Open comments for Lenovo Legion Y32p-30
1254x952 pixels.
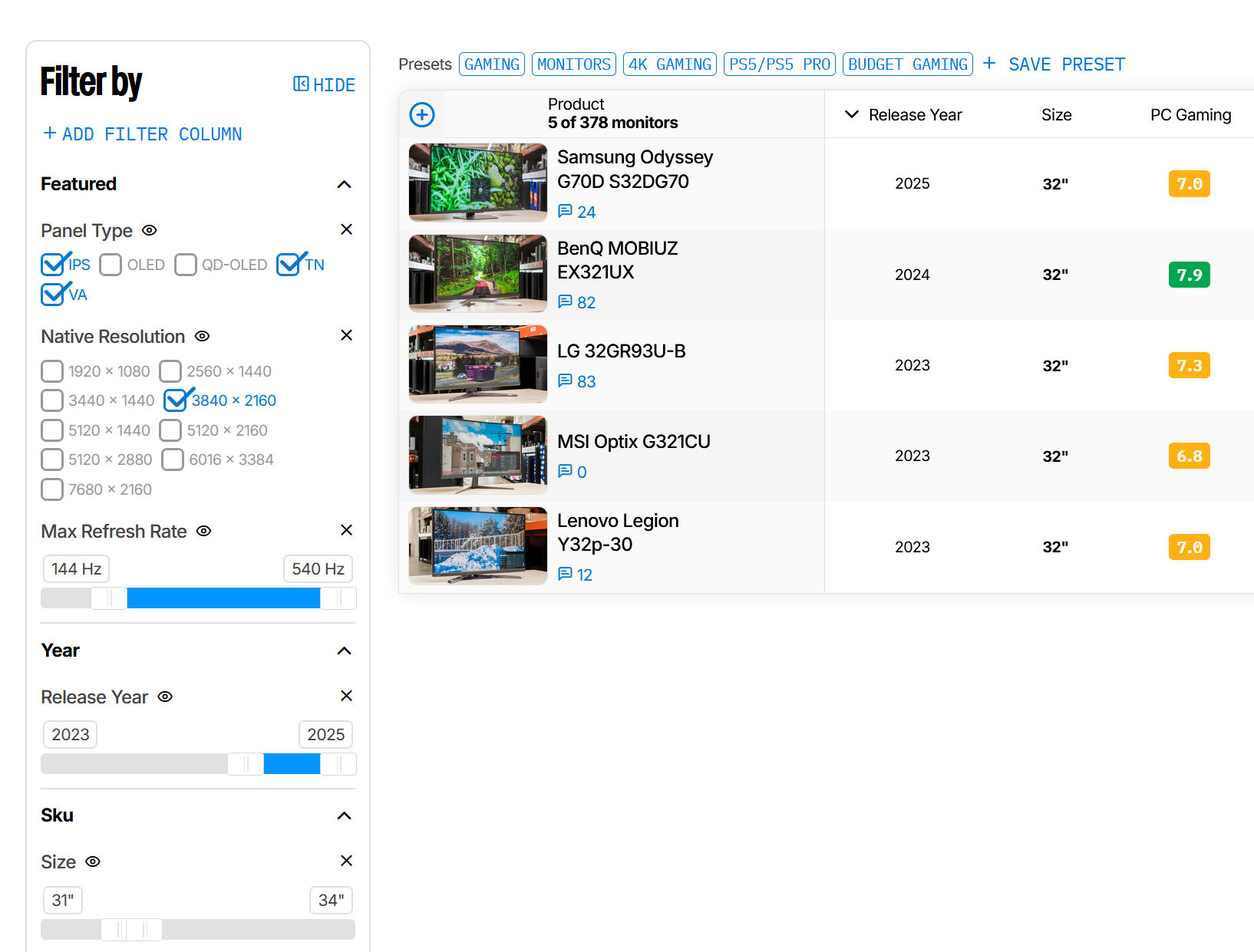coord(575,575)
